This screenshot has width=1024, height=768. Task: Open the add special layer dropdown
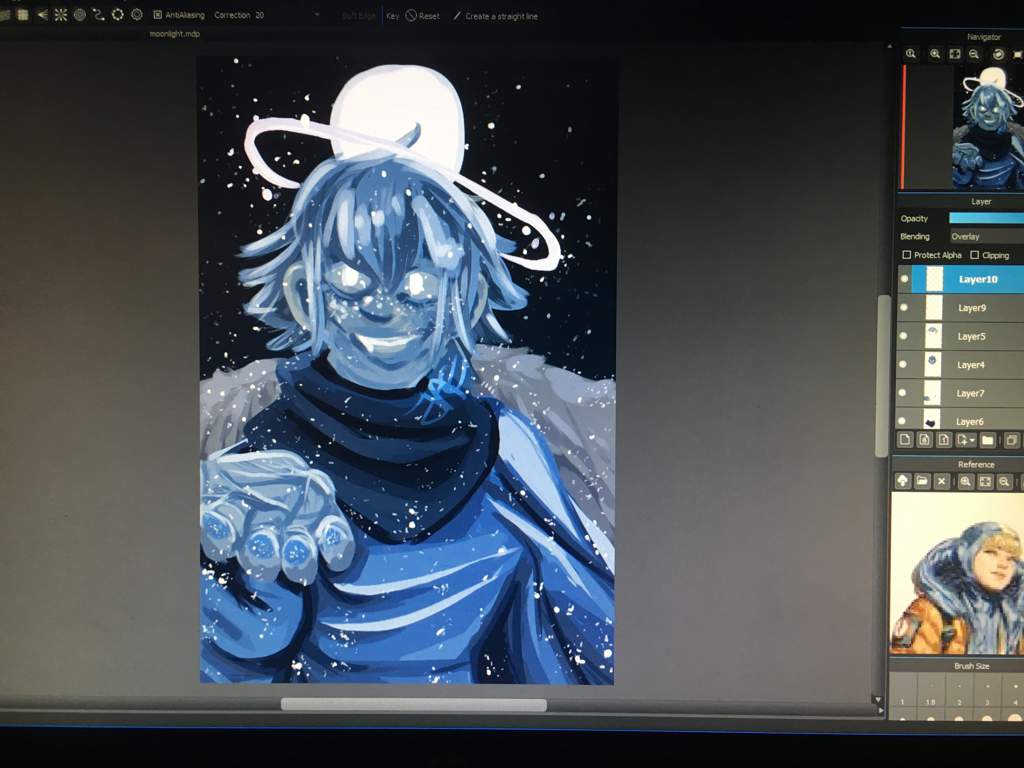coord(965,440)
